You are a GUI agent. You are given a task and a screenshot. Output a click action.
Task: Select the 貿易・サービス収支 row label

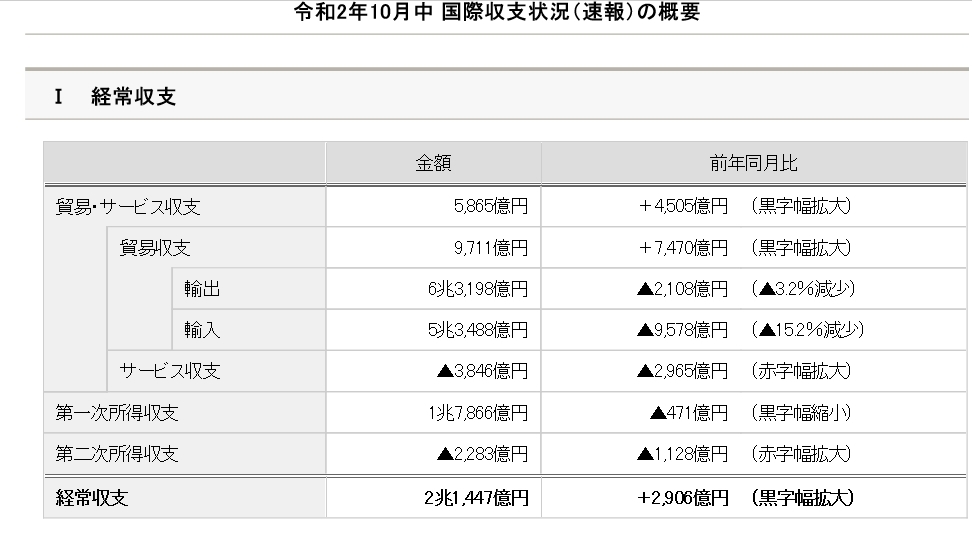point(128,207)
